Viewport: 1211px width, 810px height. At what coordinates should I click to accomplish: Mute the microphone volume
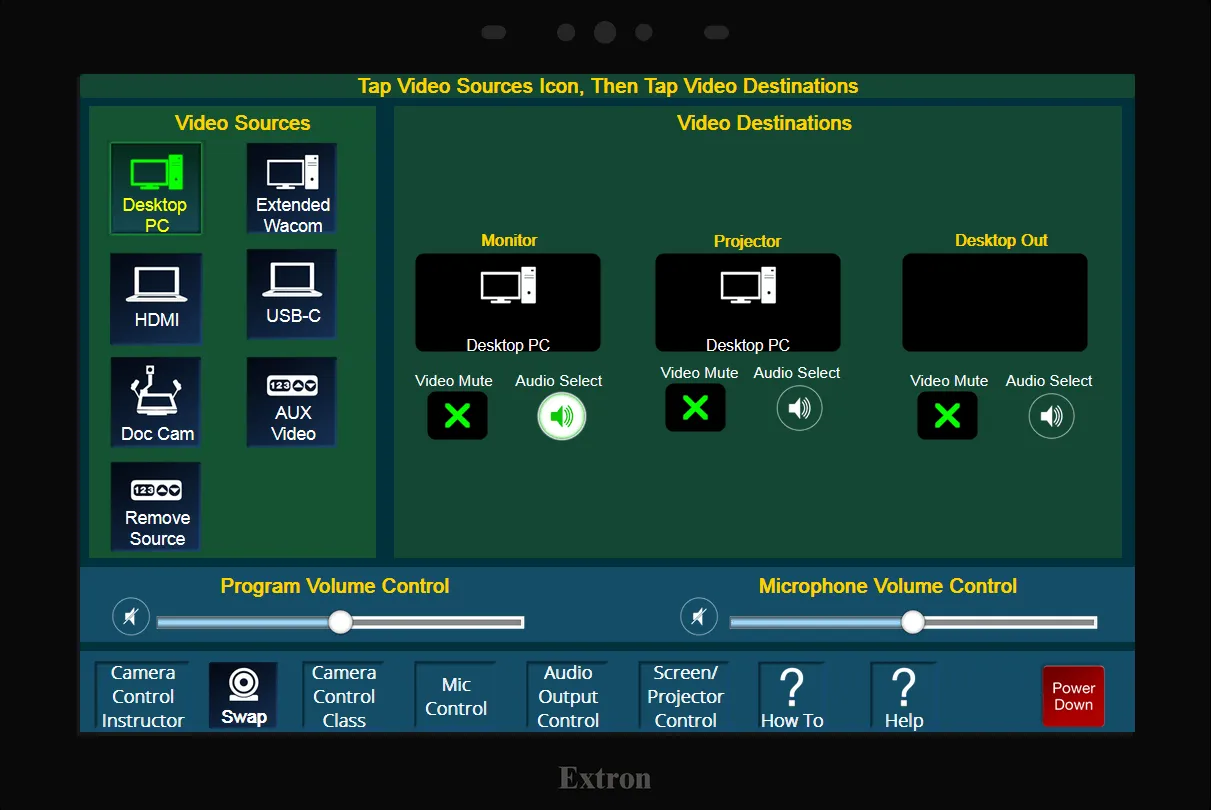[699, 616]
